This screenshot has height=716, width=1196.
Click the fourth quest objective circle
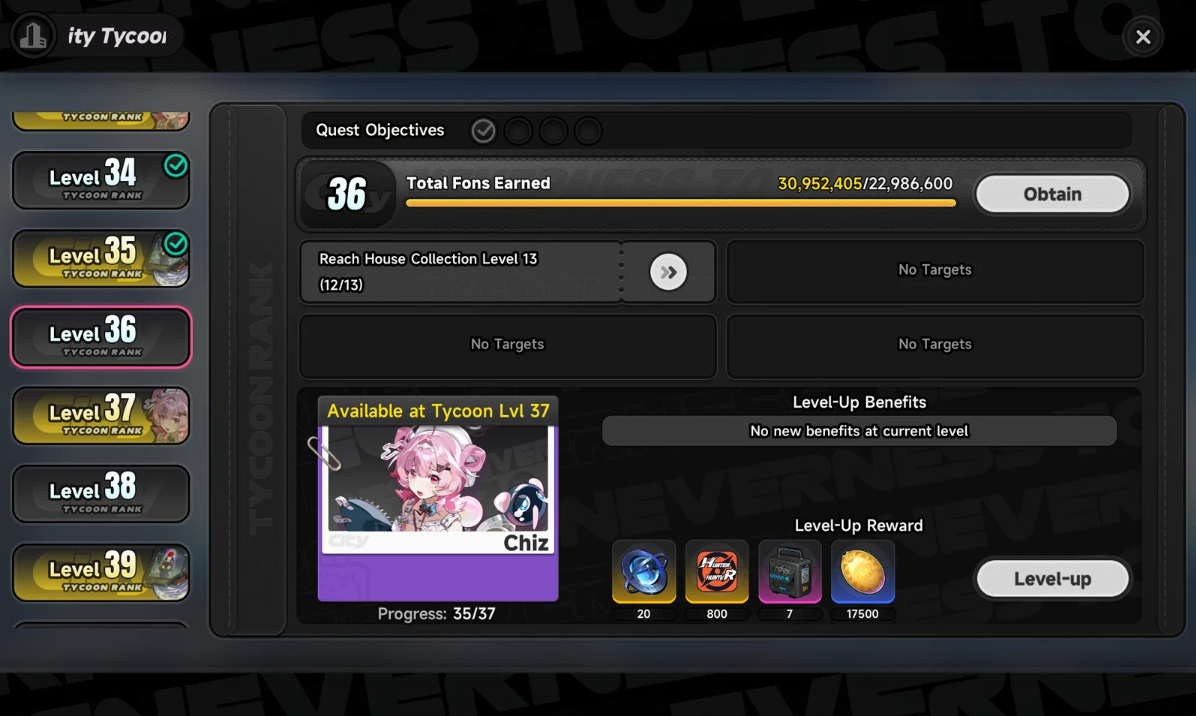click(x=588, y=131)
